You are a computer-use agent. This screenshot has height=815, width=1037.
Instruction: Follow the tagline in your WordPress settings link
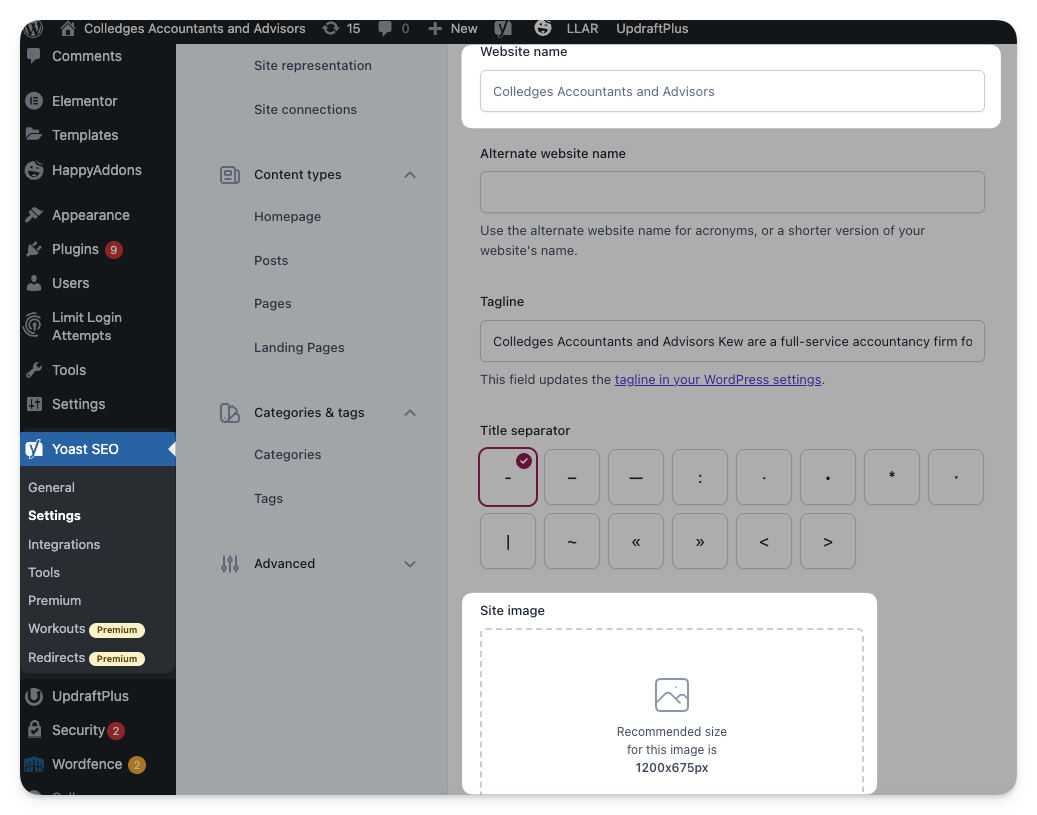(x=717, y=380)
